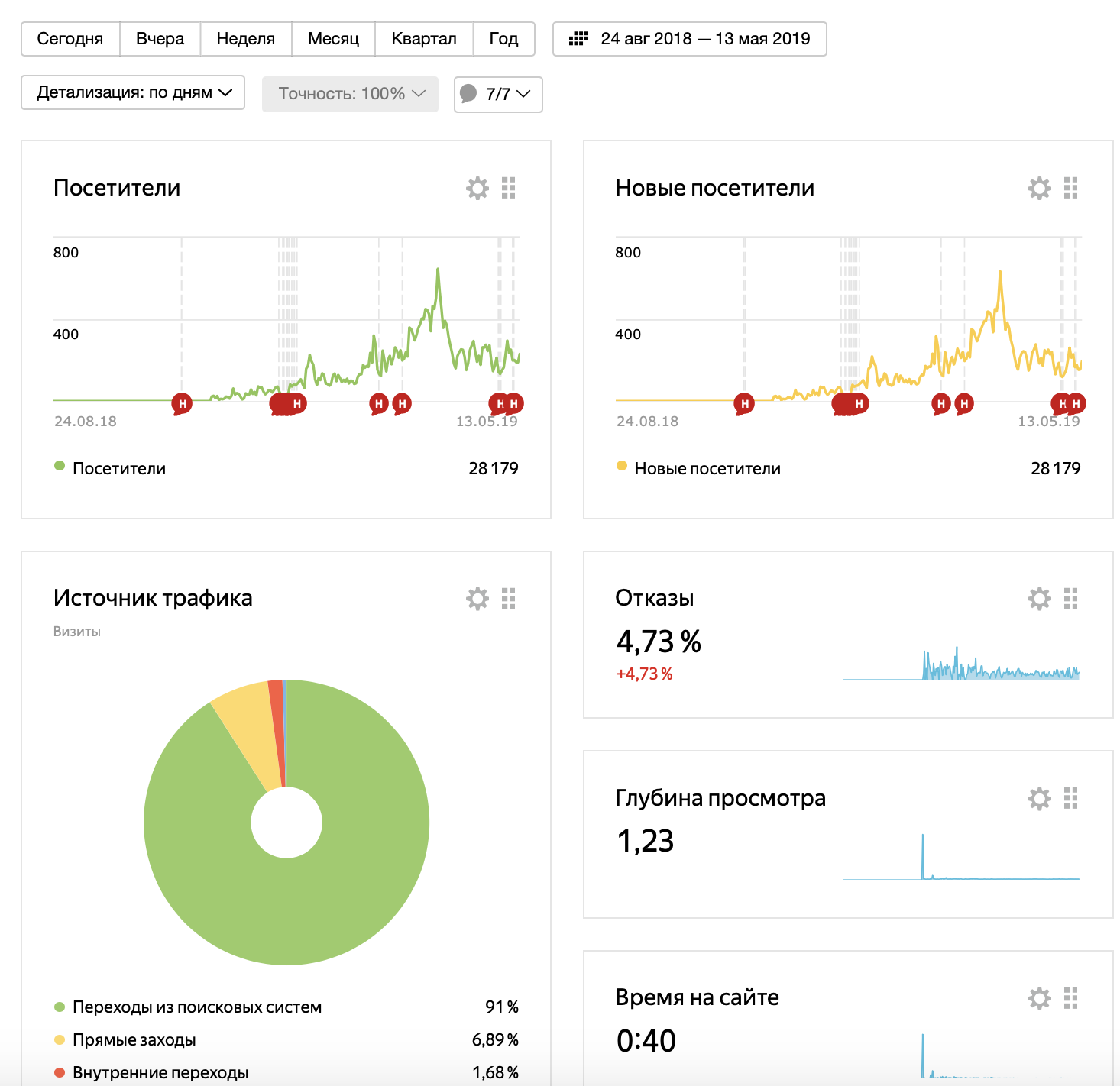Switch to the Квартал period
This screenshot has height=1086, width=1120.
click(x=424, y=39)
